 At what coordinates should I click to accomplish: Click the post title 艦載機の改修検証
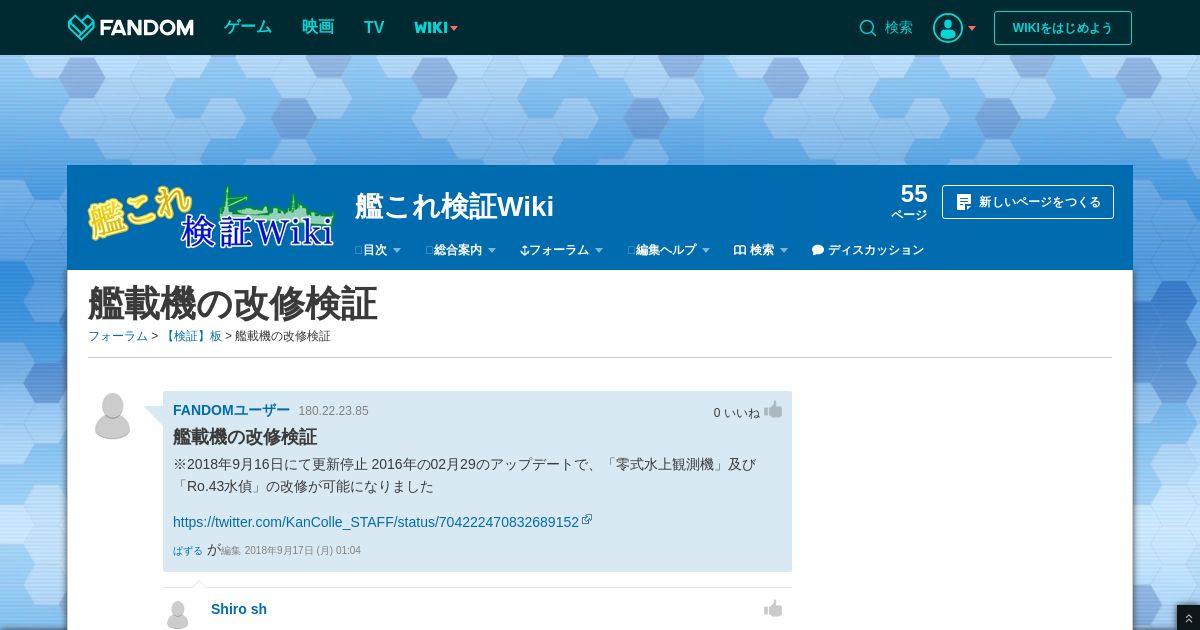coord(245,437)
